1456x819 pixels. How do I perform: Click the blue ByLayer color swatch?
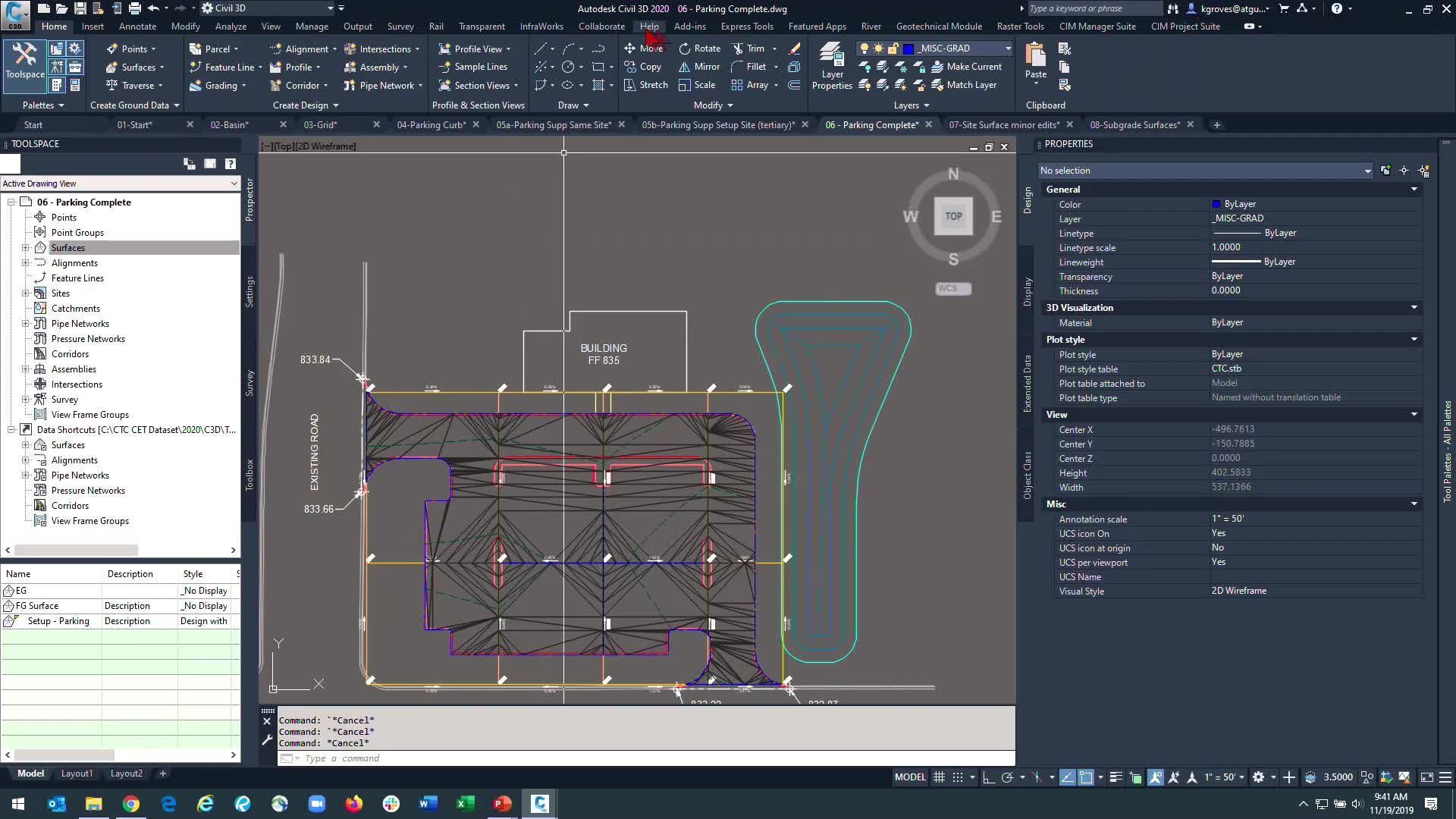(1216, 204)
